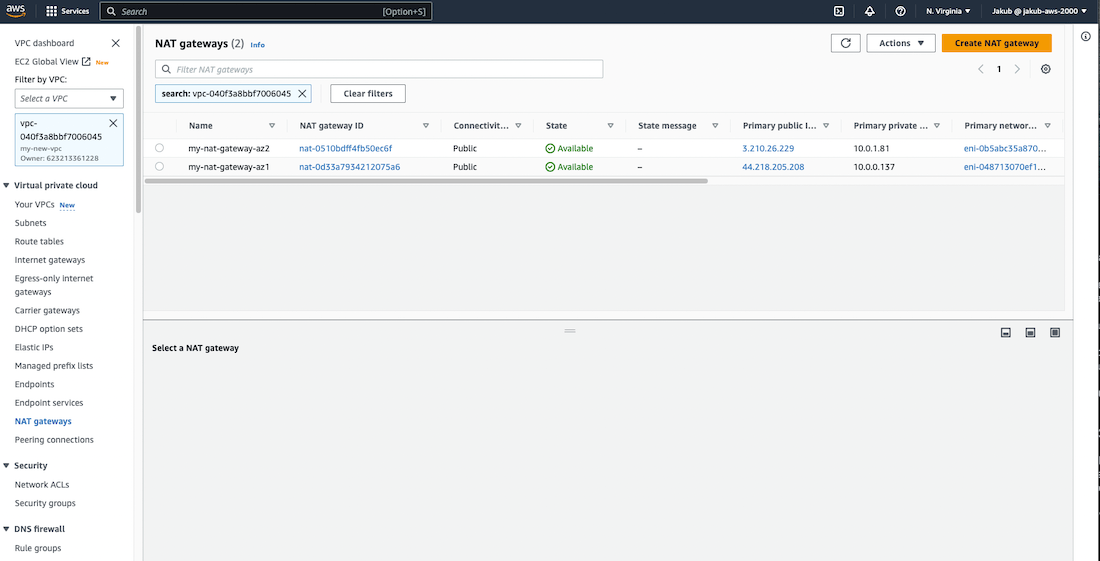1100x561 pixels.
Task: Click the Create NAT gateway button
Action: click(x=996, y=43)
